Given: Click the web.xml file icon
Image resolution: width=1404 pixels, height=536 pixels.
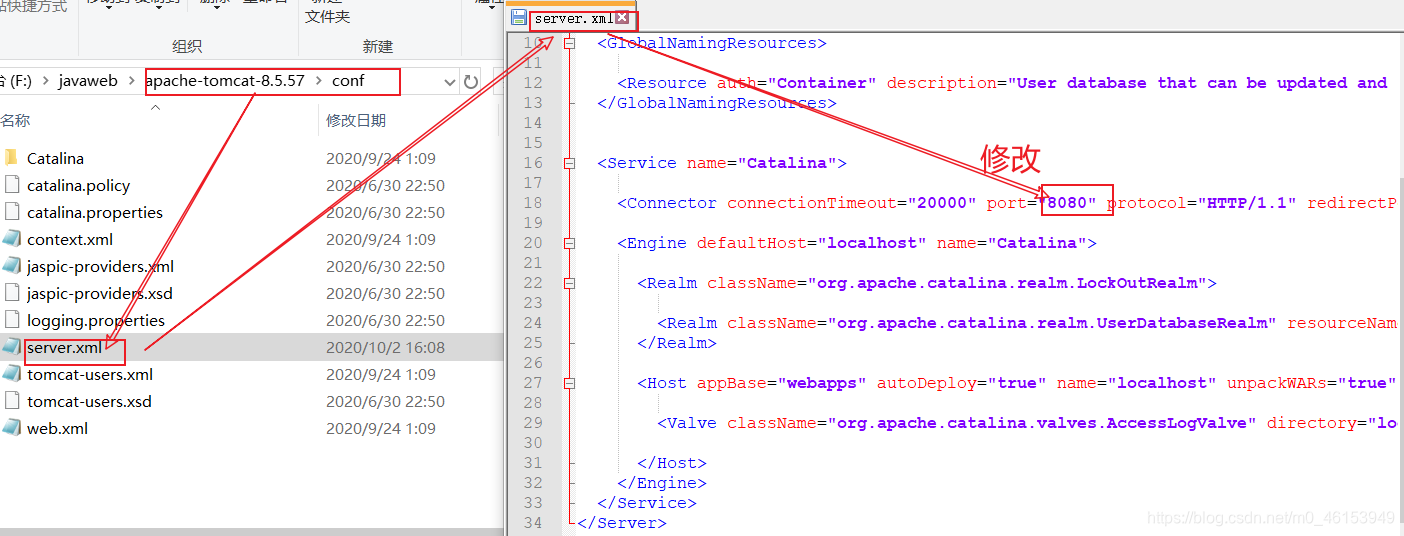Looking at the screenshot, I should coord(12,428).
